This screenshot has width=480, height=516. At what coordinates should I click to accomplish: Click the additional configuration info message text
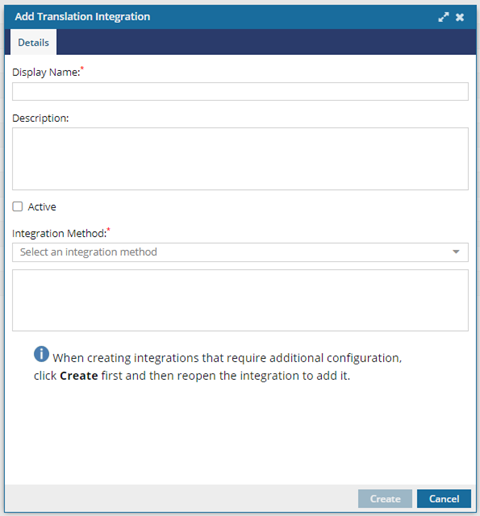pos(218,367)
